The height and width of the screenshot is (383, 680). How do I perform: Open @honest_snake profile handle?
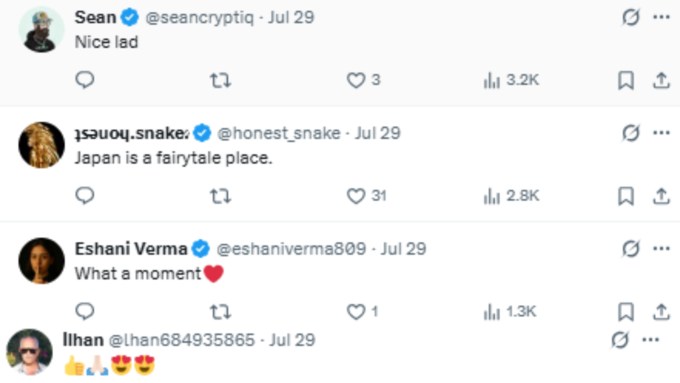tap(278, 133)
